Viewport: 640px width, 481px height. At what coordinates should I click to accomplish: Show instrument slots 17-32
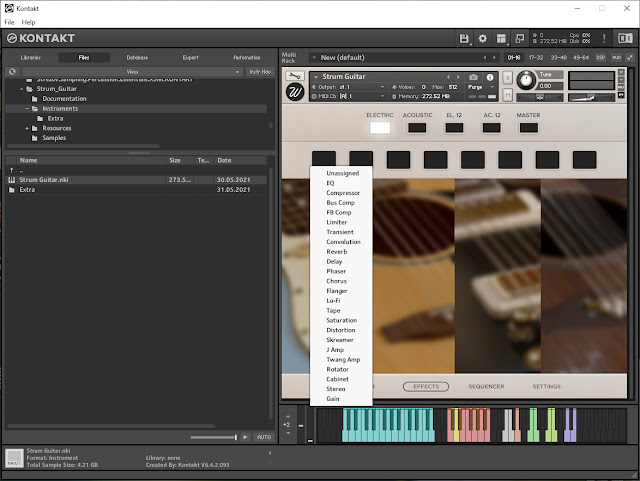point(536,58)
